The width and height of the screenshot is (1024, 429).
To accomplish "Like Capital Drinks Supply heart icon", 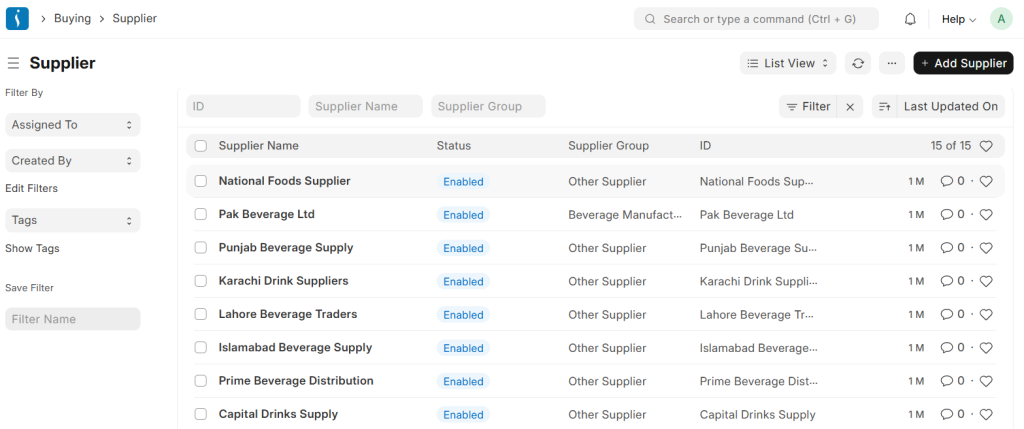I will coord(986,415).
